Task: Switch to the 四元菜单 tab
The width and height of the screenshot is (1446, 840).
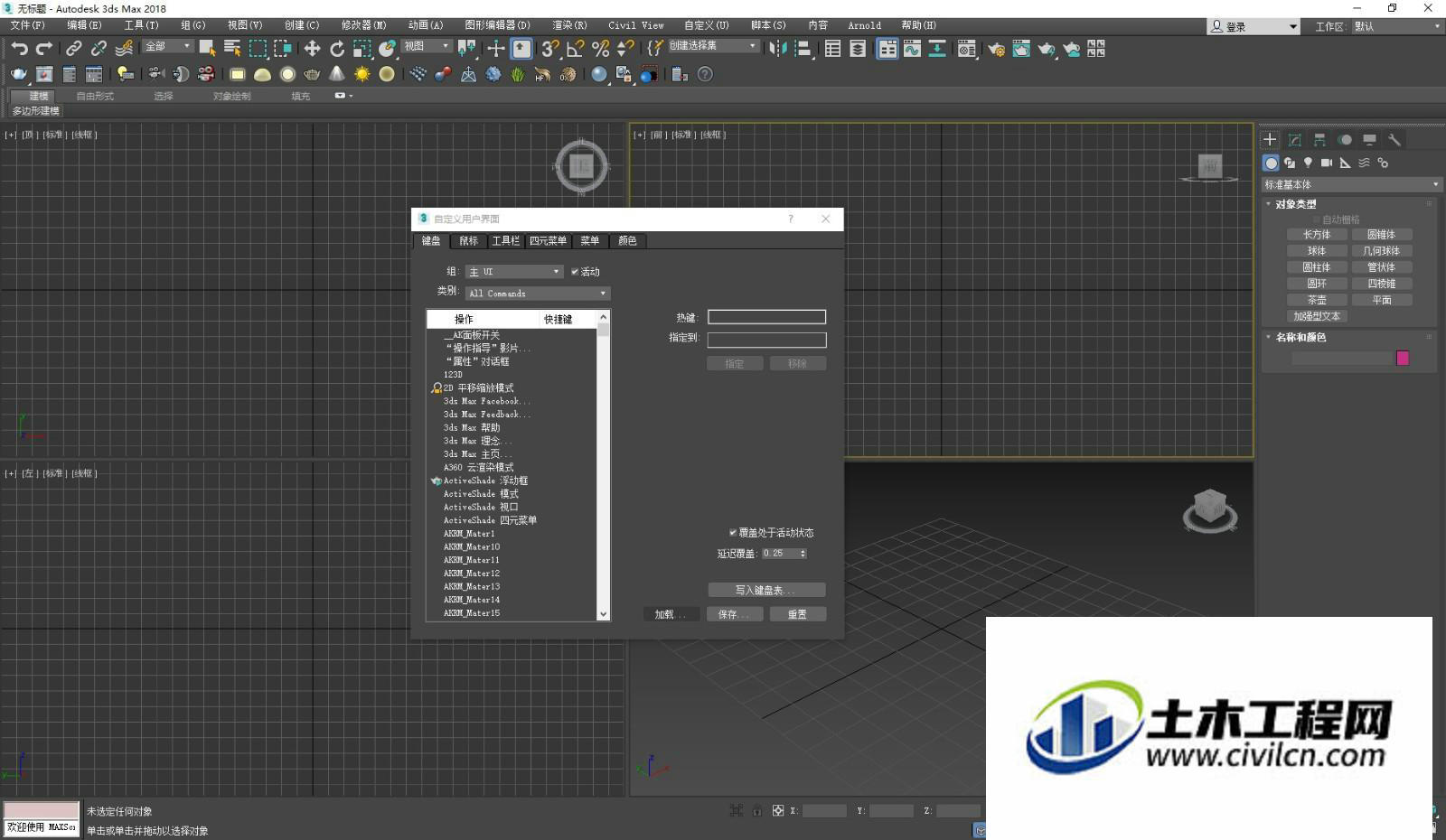Action: (x=548, y=241)
